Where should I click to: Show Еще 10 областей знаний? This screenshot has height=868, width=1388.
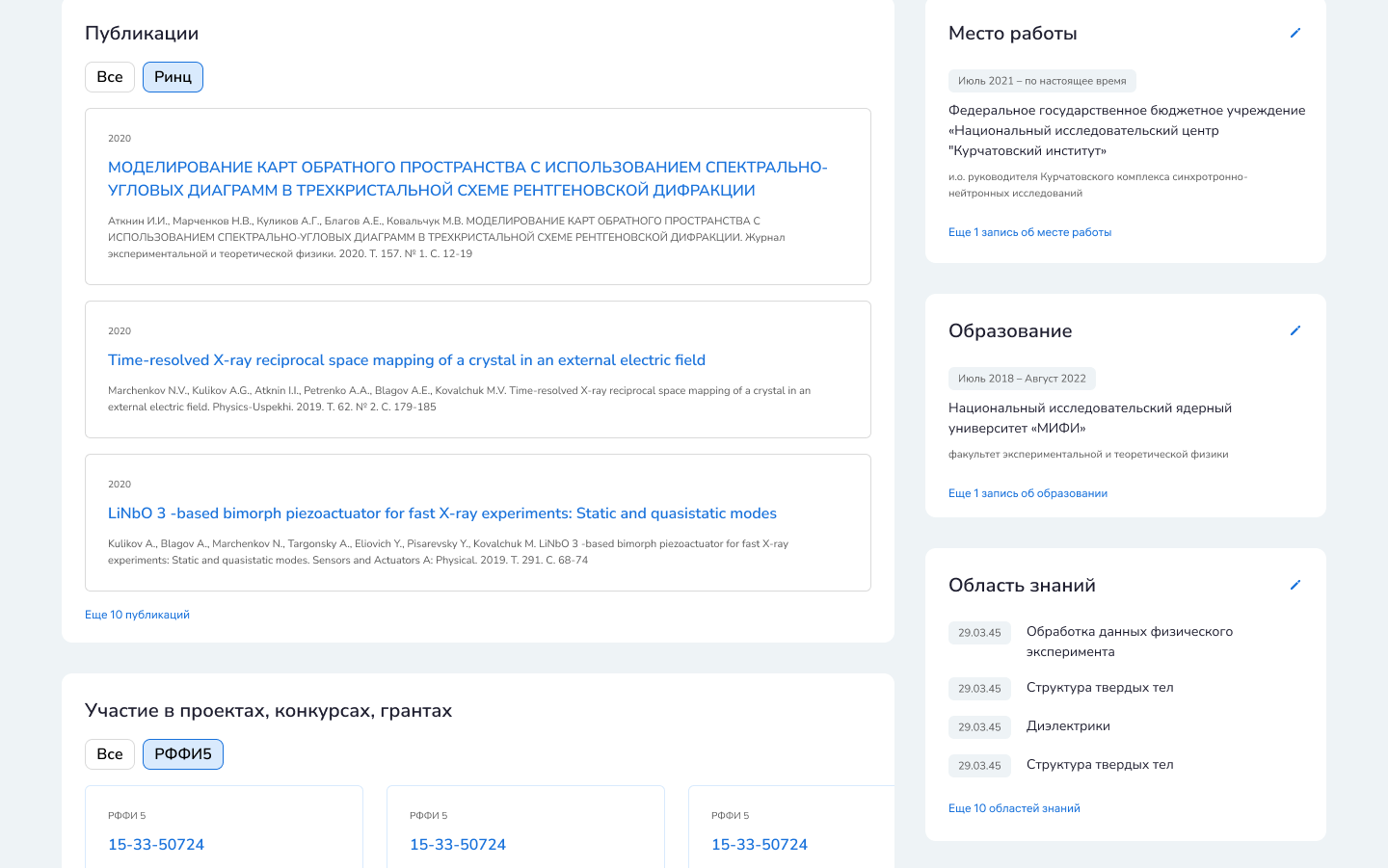1014,808
